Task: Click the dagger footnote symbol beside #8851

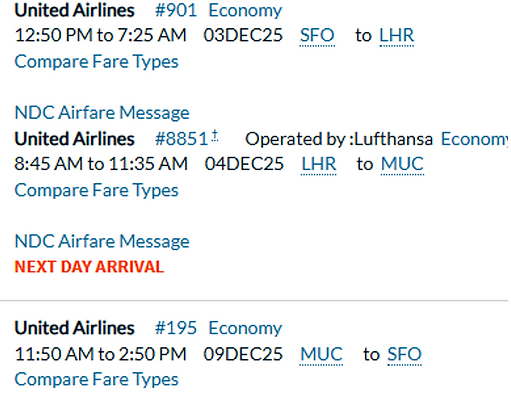Action: (x=215, y=135)
